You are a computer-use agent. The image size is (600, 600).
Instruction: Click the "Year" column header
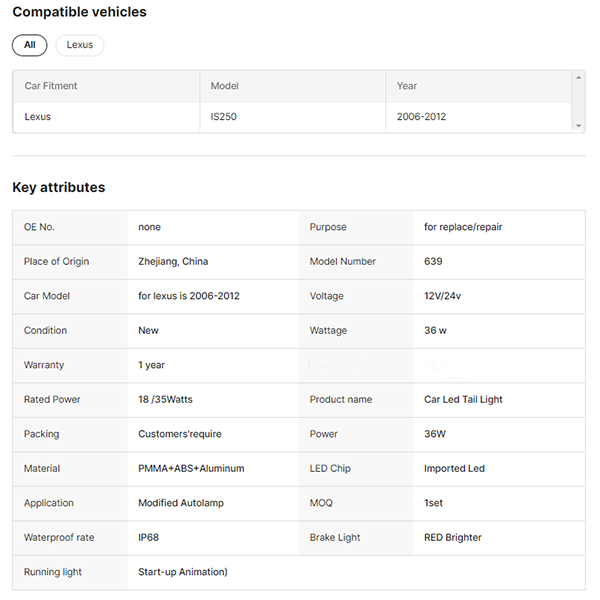407,86
